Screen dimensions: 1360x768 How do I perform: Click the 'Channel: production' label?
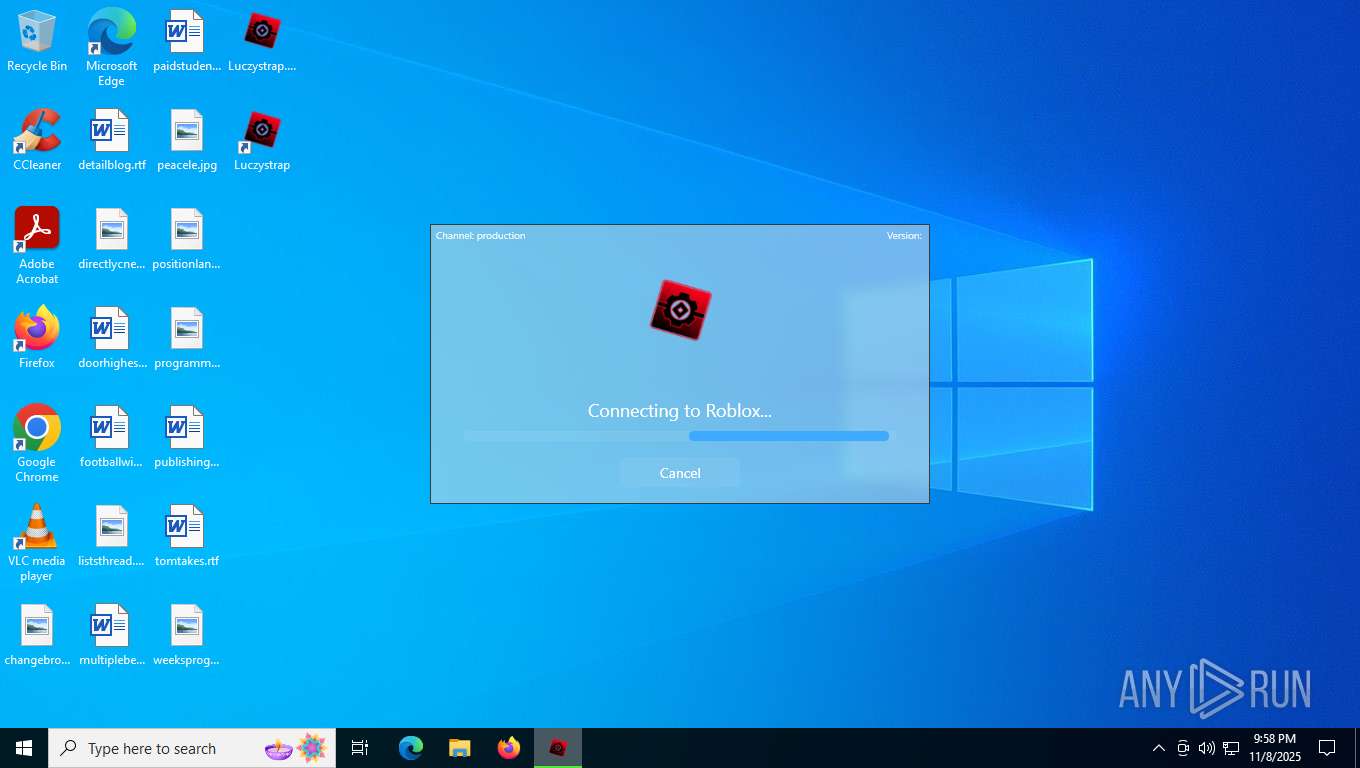point(480,236)
